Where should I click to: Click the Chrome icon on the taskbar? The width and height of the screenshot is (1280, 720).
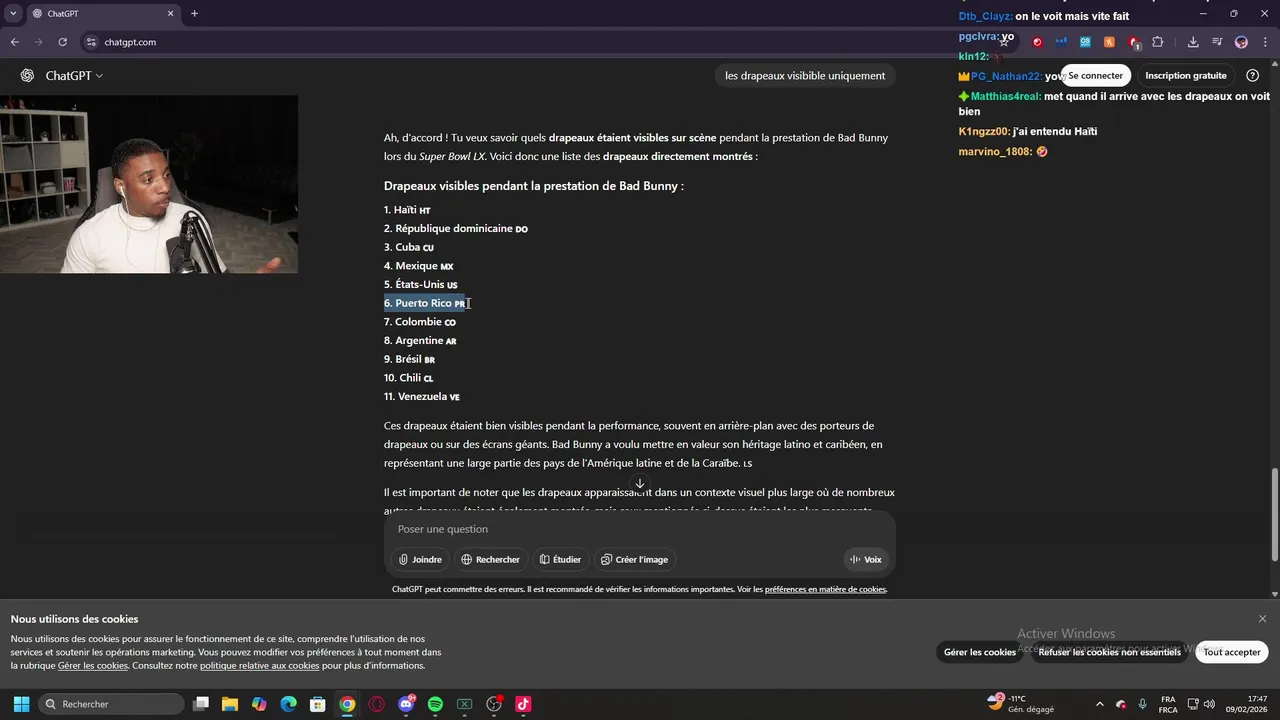pyautogui.click(x=347, y=704)
